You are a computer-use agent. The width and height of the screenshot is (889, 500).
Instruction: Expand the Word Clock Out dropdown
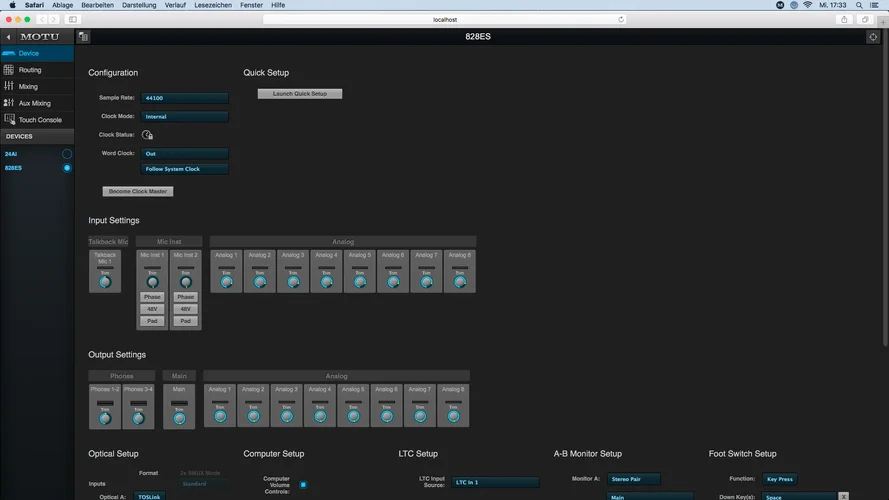click(185, 154)
